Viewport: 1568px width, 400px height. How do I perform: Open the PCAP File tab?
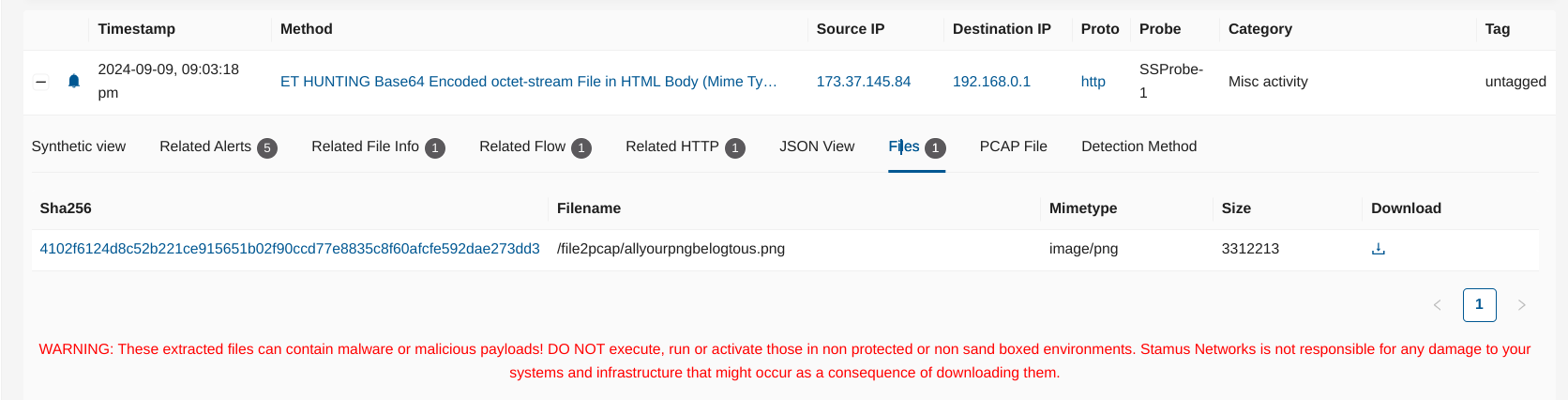coord(1013,146)
